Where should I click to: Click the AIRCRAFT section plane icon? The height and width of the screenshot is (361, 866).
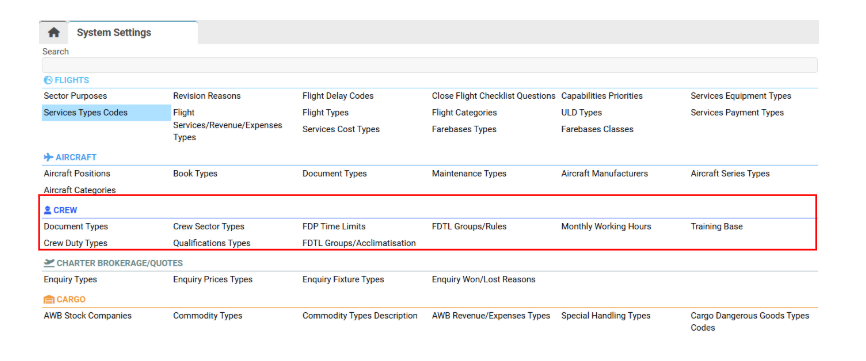(49, 157)
